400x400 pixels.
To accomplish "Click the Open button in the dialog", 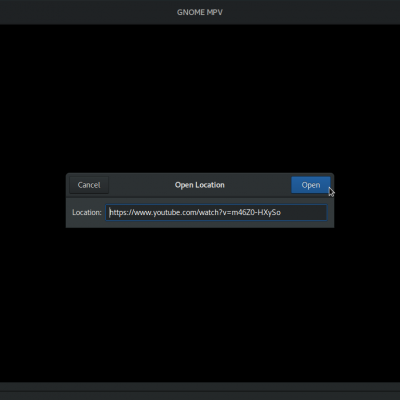I will tap(311, 185).
